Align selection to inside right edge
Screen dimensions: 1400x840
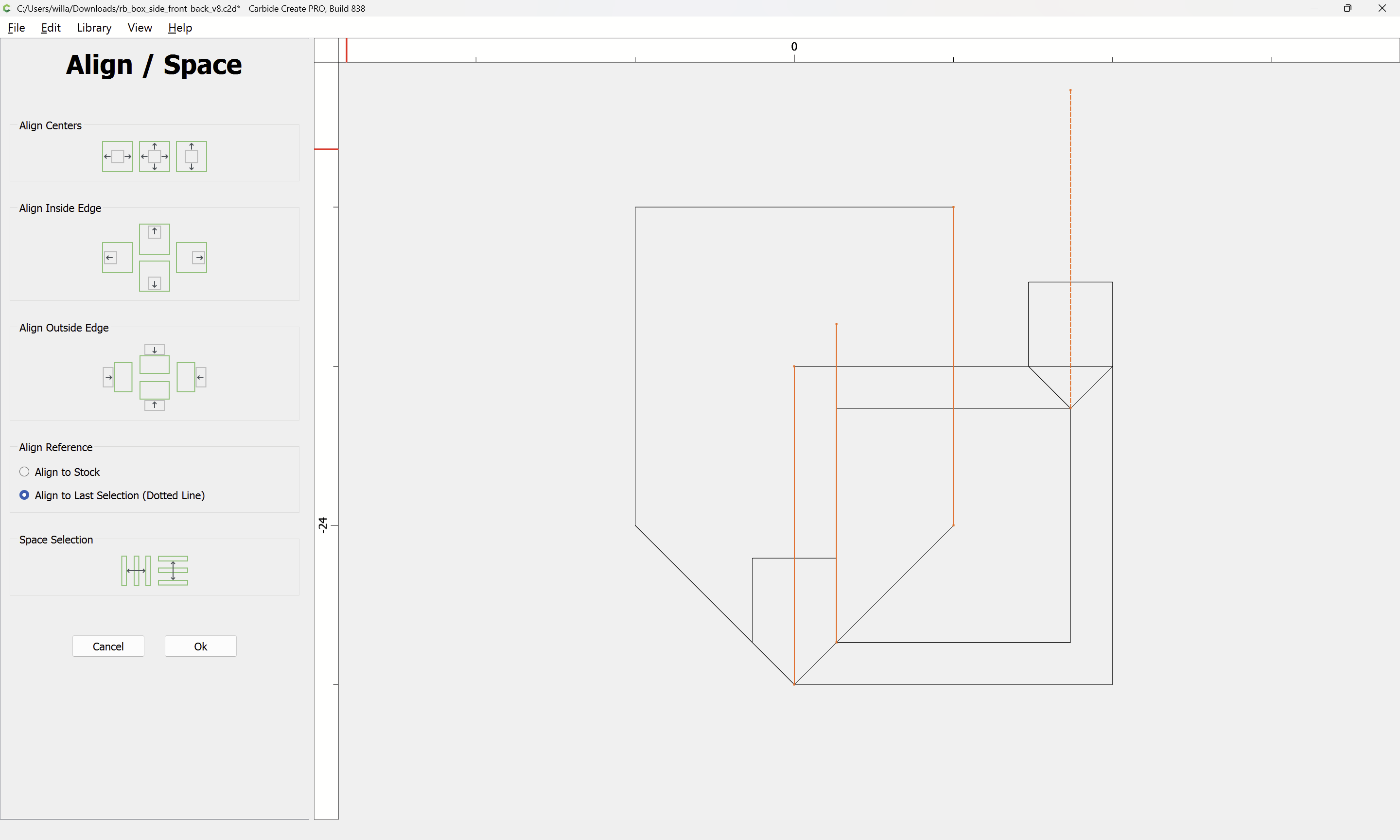click(x=191, y=258)
